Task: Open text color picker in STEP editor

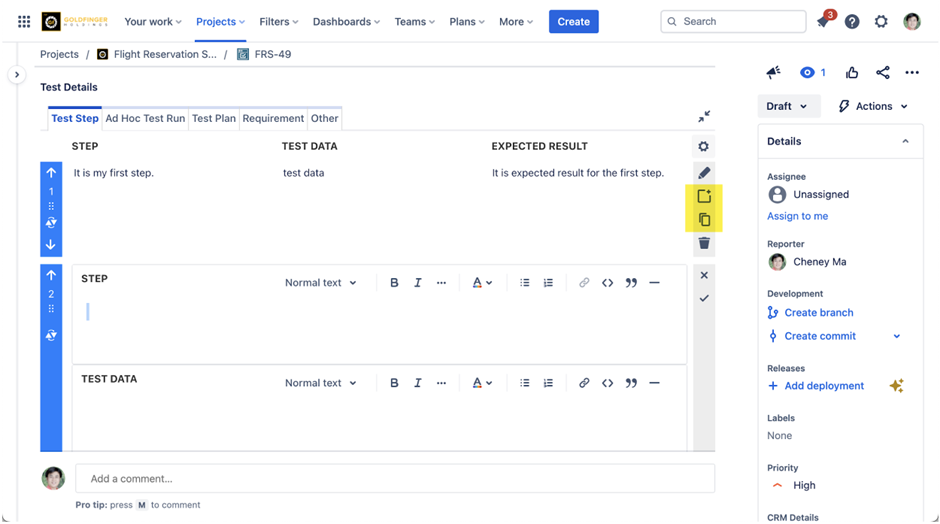Action: [481, 283]
